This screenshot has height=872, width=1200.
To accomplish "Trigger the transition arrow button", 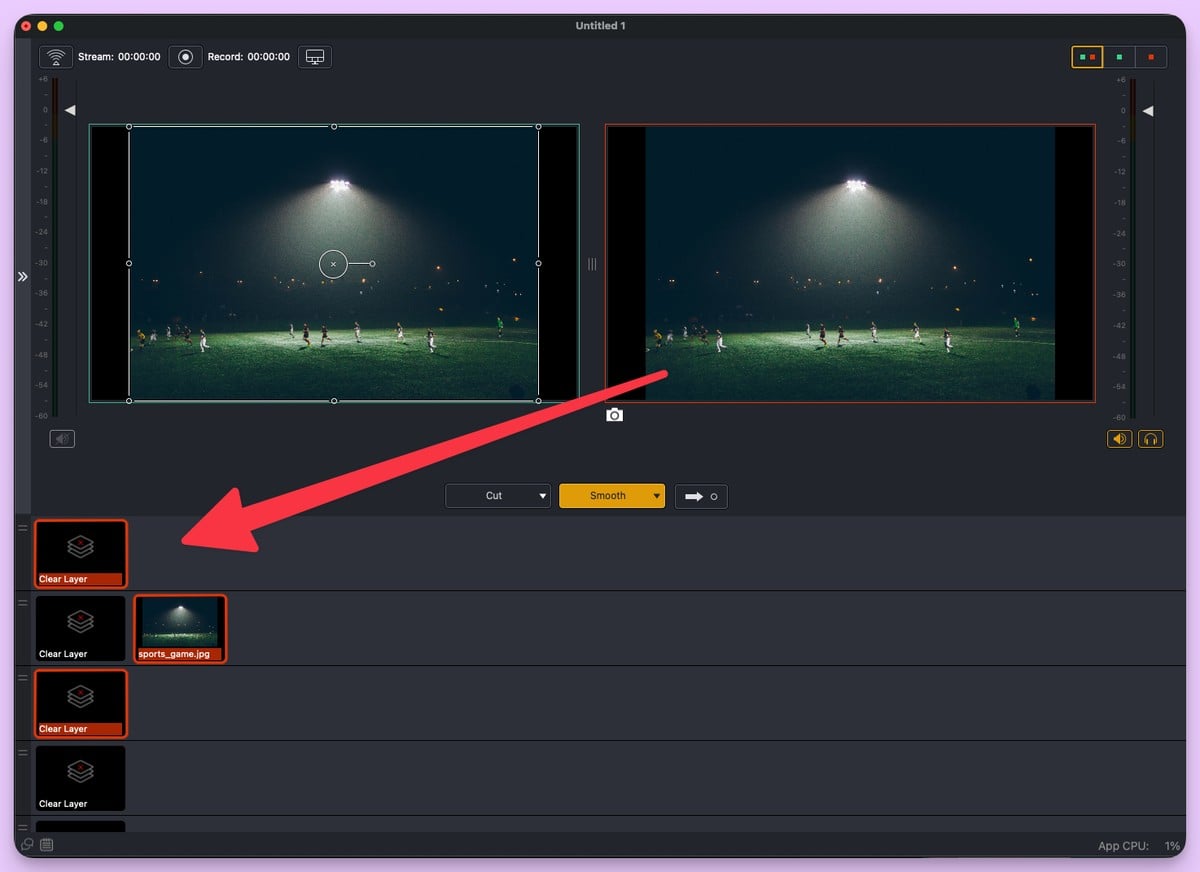I will point(701,496).
